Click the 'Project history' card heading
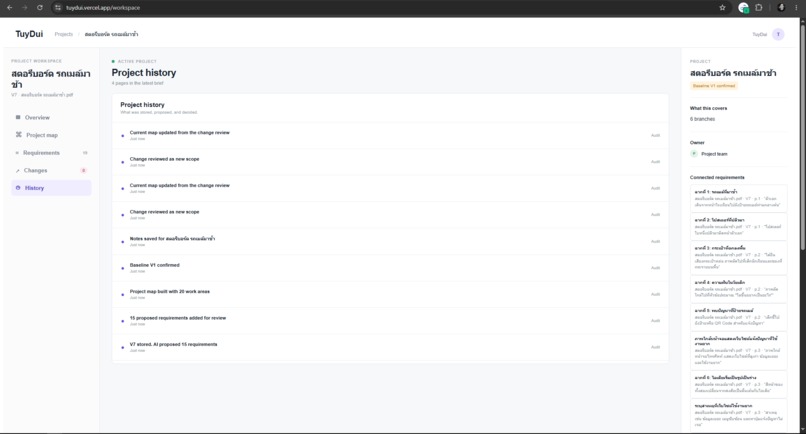 click(x=142, y=104)
